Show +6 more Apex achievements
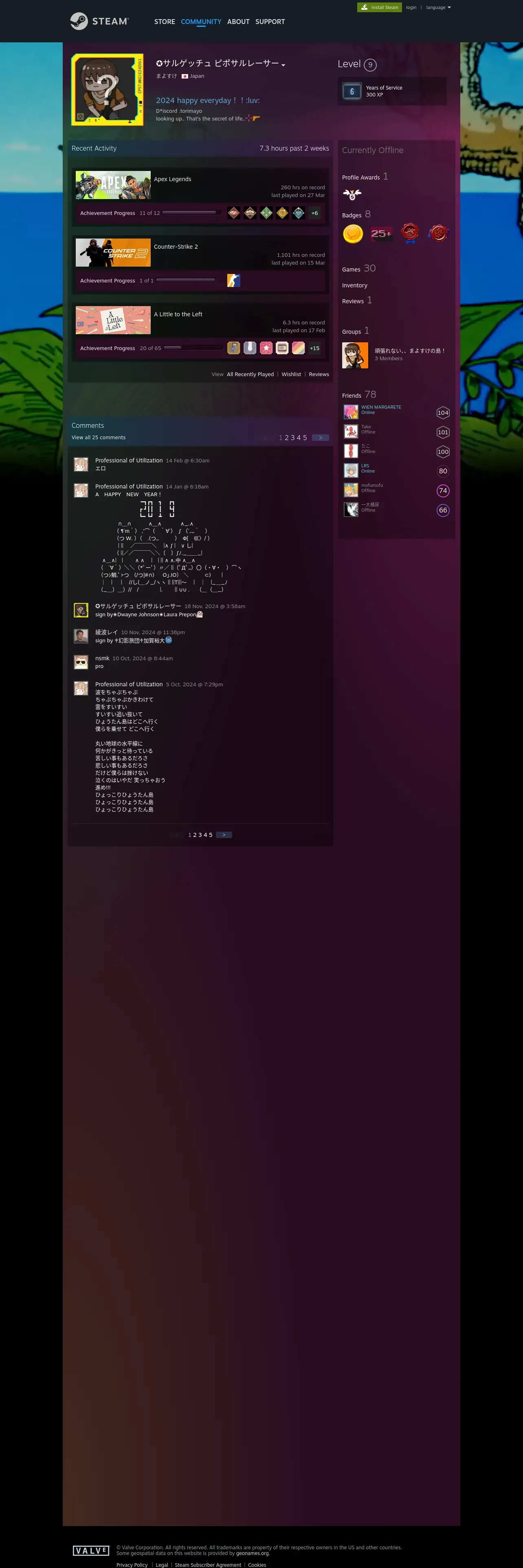523x1568 pixels. point(314,213)
